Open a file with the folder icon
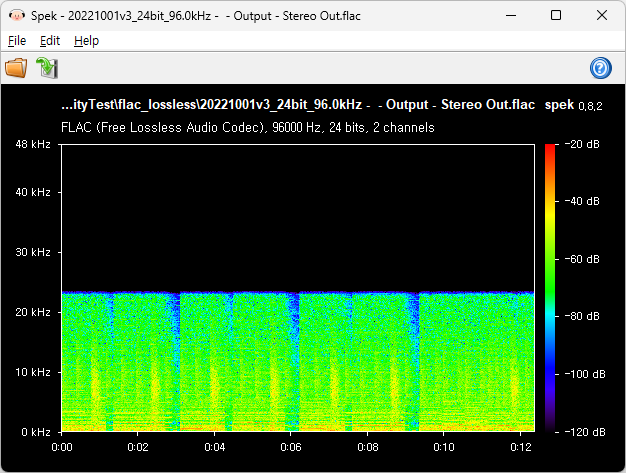The image size is (626, 473). [x=16, y=67]
